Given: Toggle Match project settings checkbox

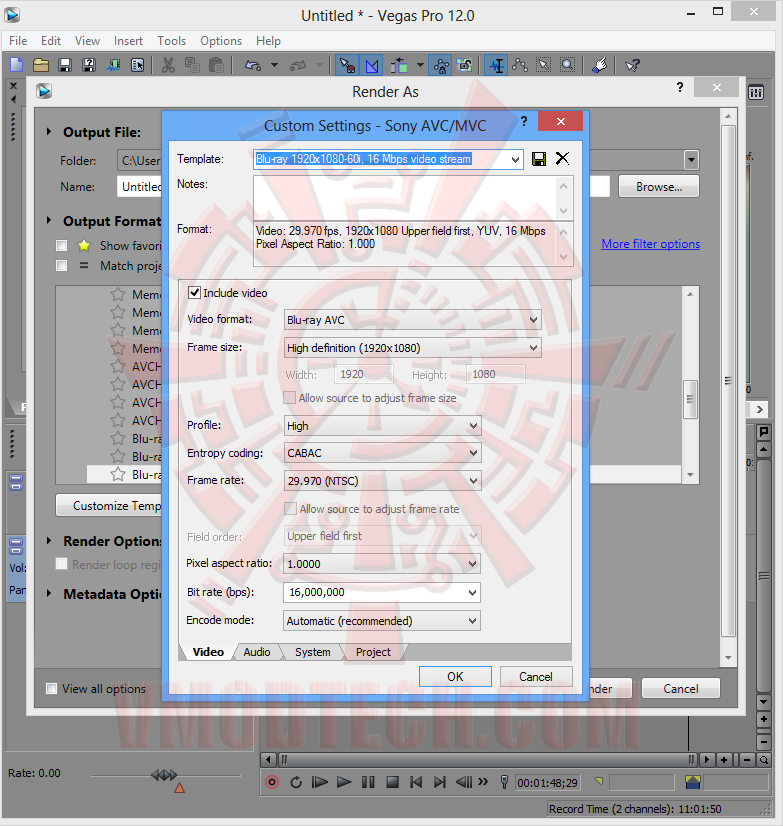Looking at the screenshot, I should [62, 266].
